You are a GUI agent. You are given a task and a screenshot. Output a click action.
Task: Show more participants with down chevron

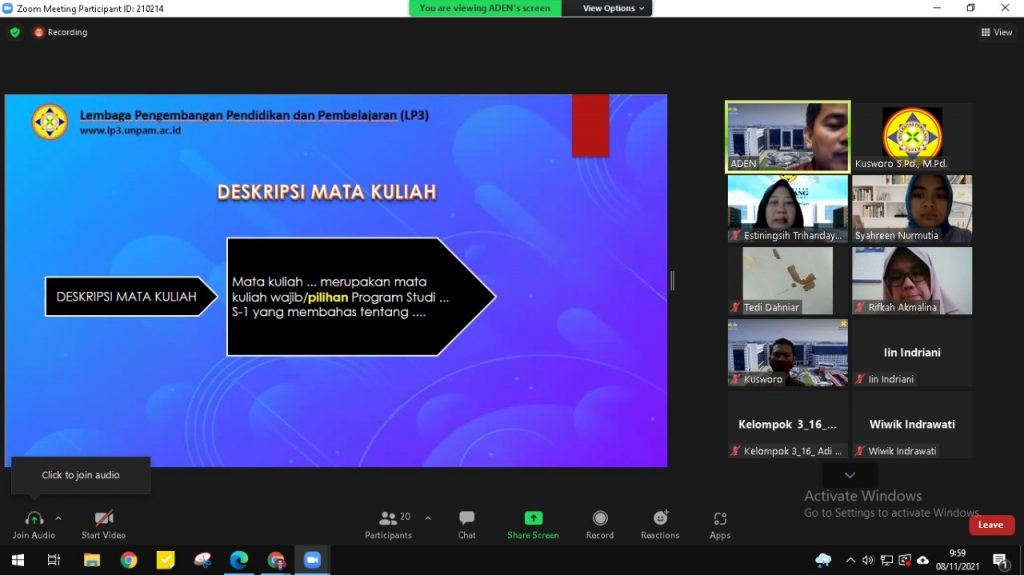[x=850, y=475]
